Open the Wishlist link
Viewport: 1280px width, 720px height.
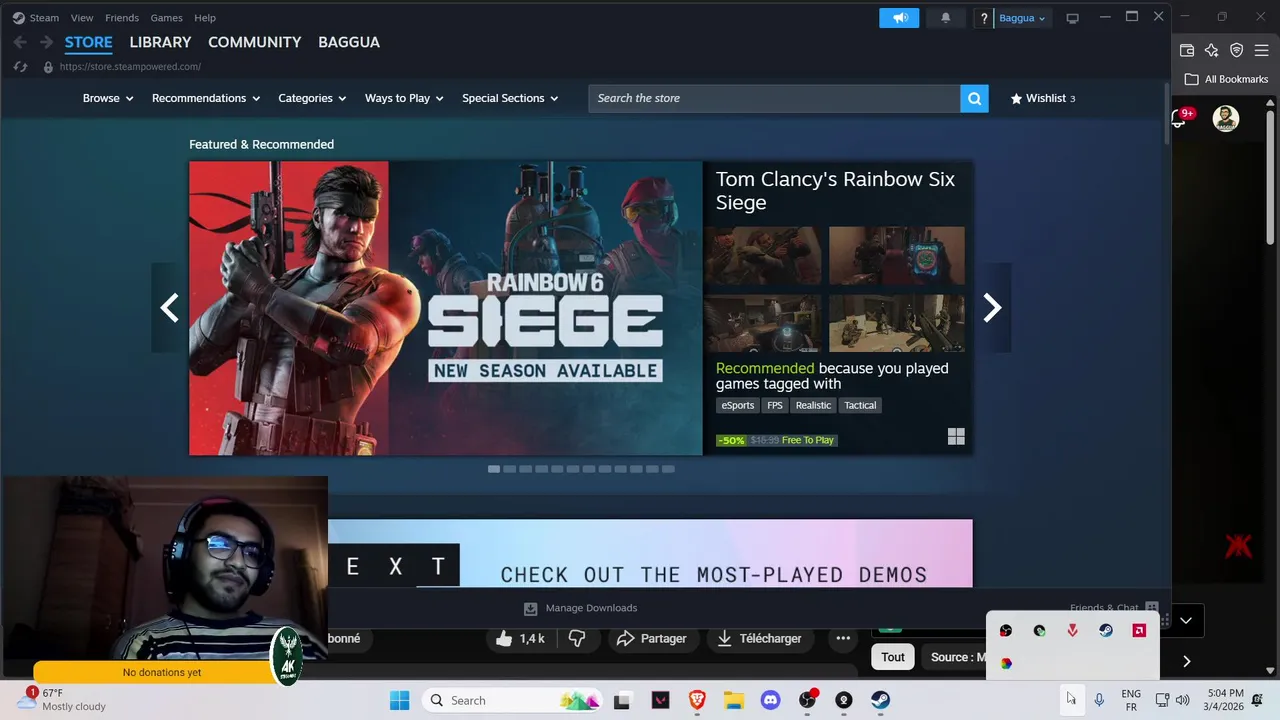[x=1043, y=98]
